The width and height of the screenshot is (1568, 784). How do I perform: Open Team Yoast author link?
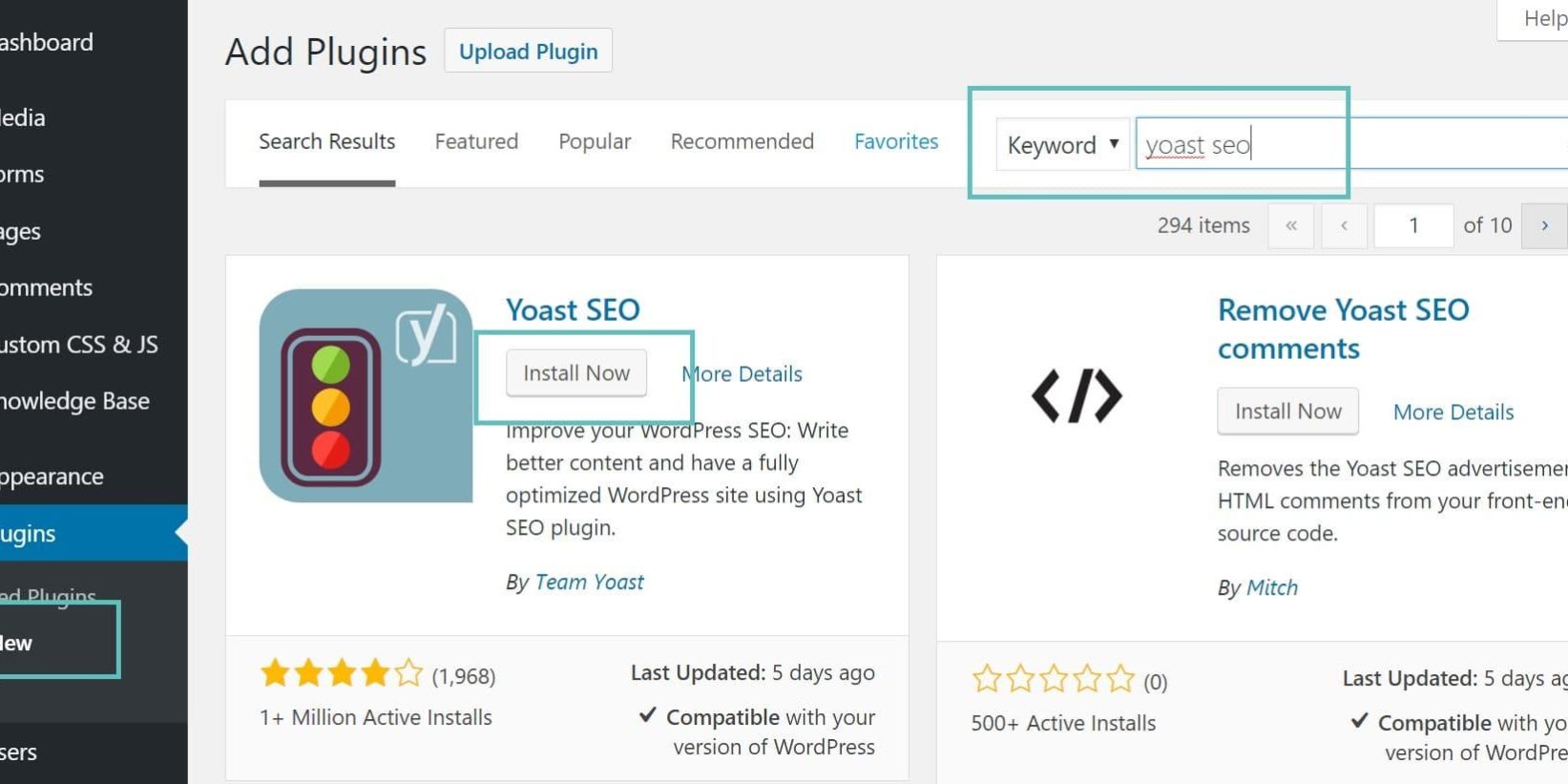(589, 582)
